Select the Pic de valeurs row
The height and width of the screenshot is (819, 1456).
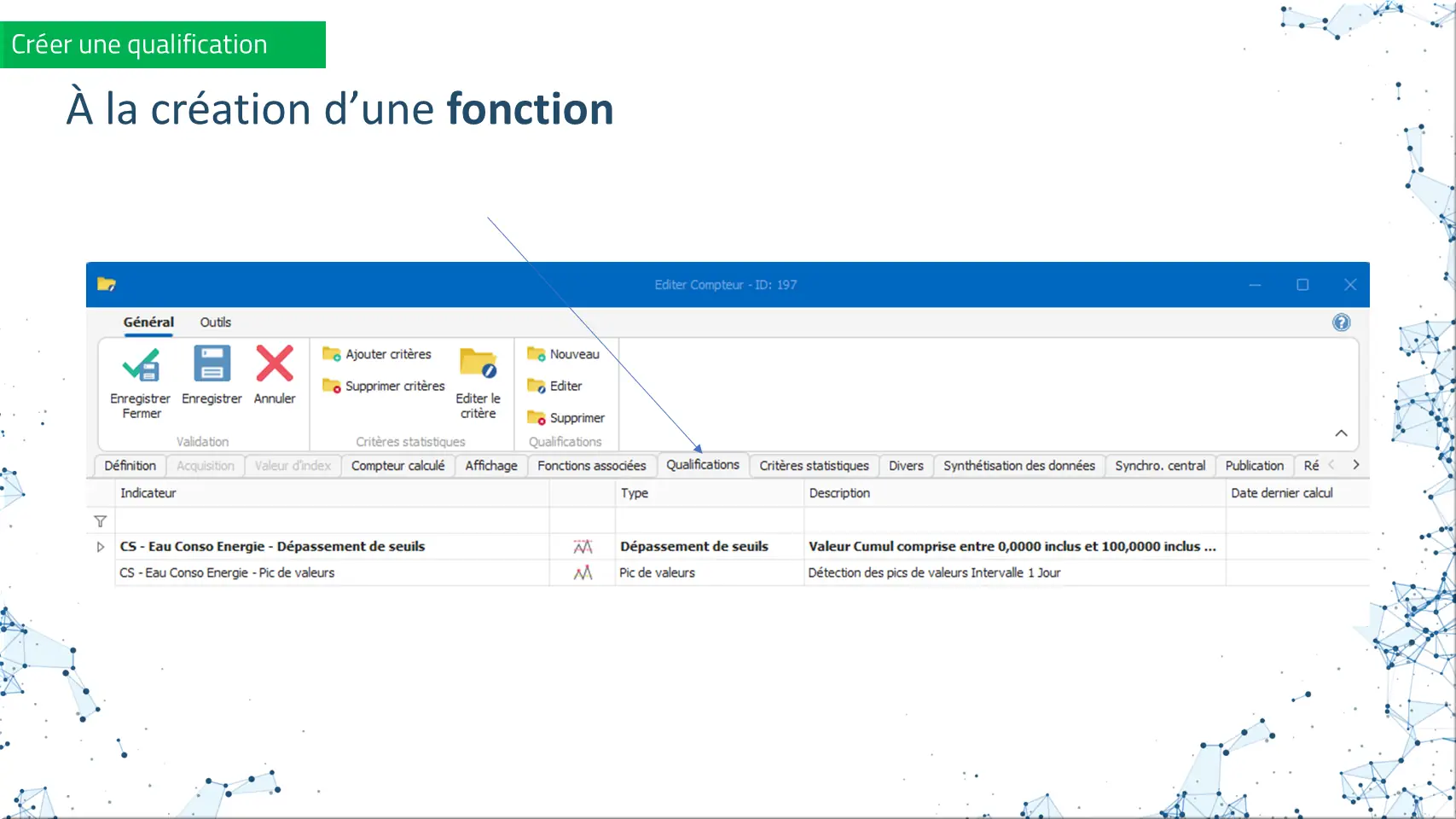pos(227,573)
